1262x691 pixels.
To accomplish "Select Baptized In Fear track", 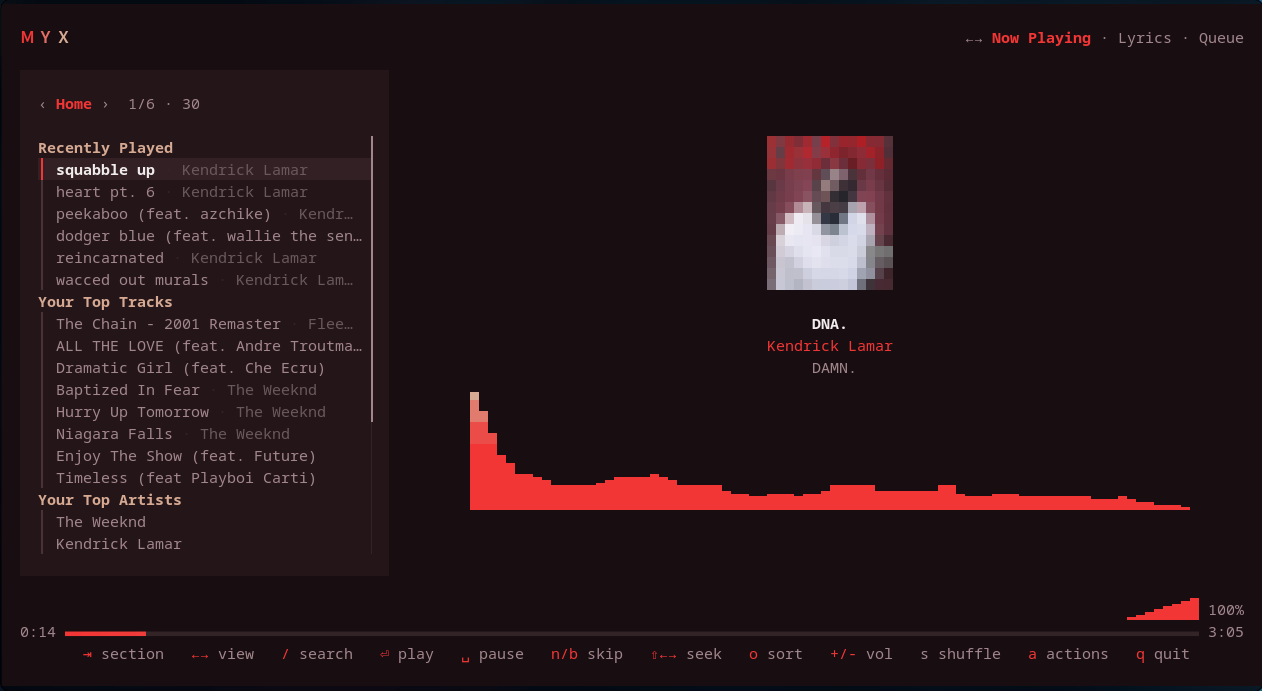I will click(206, 390).
